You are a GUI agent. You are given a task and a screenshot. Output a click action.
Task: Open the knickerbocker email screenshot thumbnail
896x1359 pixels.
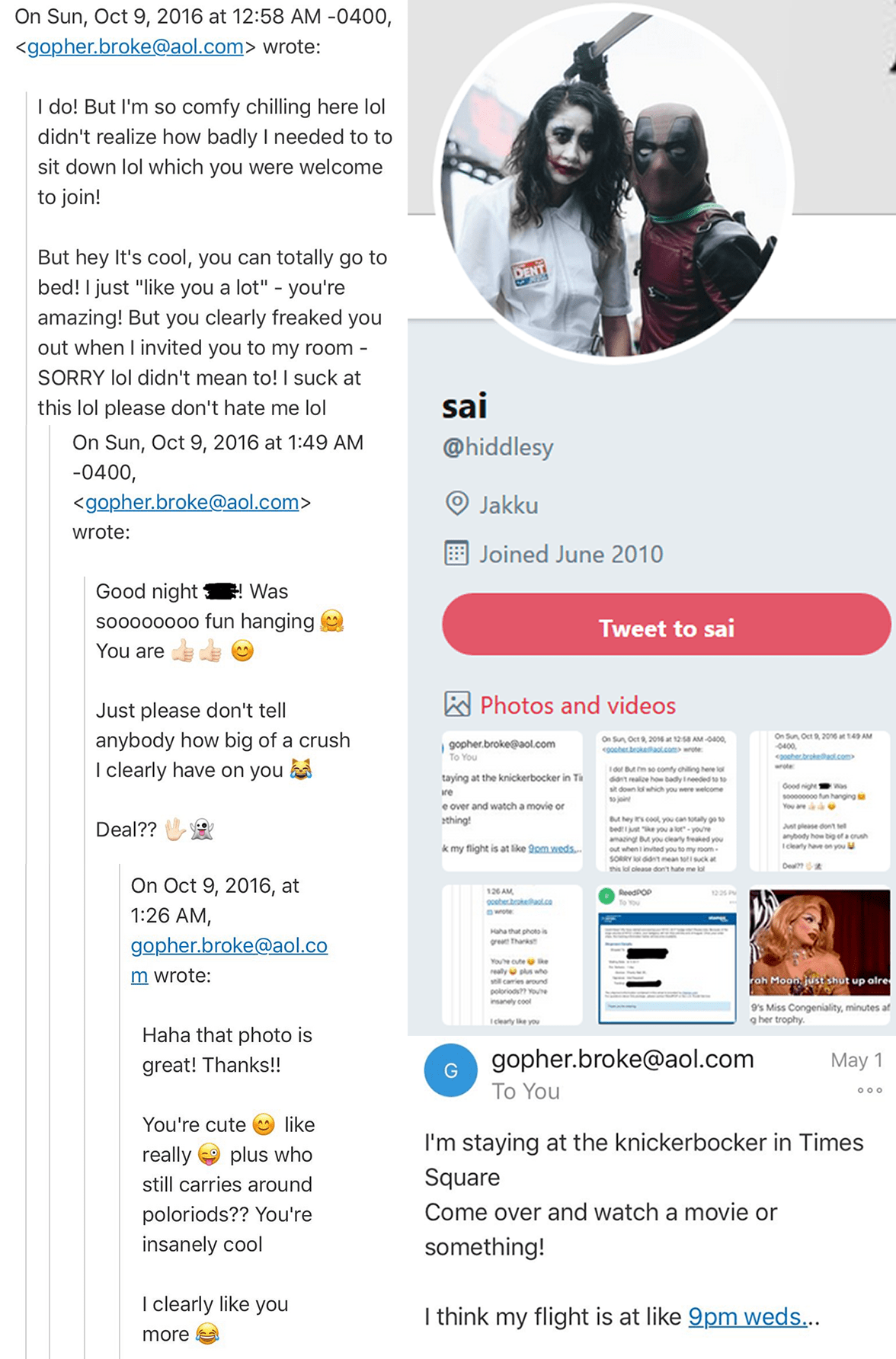[512, 801]
